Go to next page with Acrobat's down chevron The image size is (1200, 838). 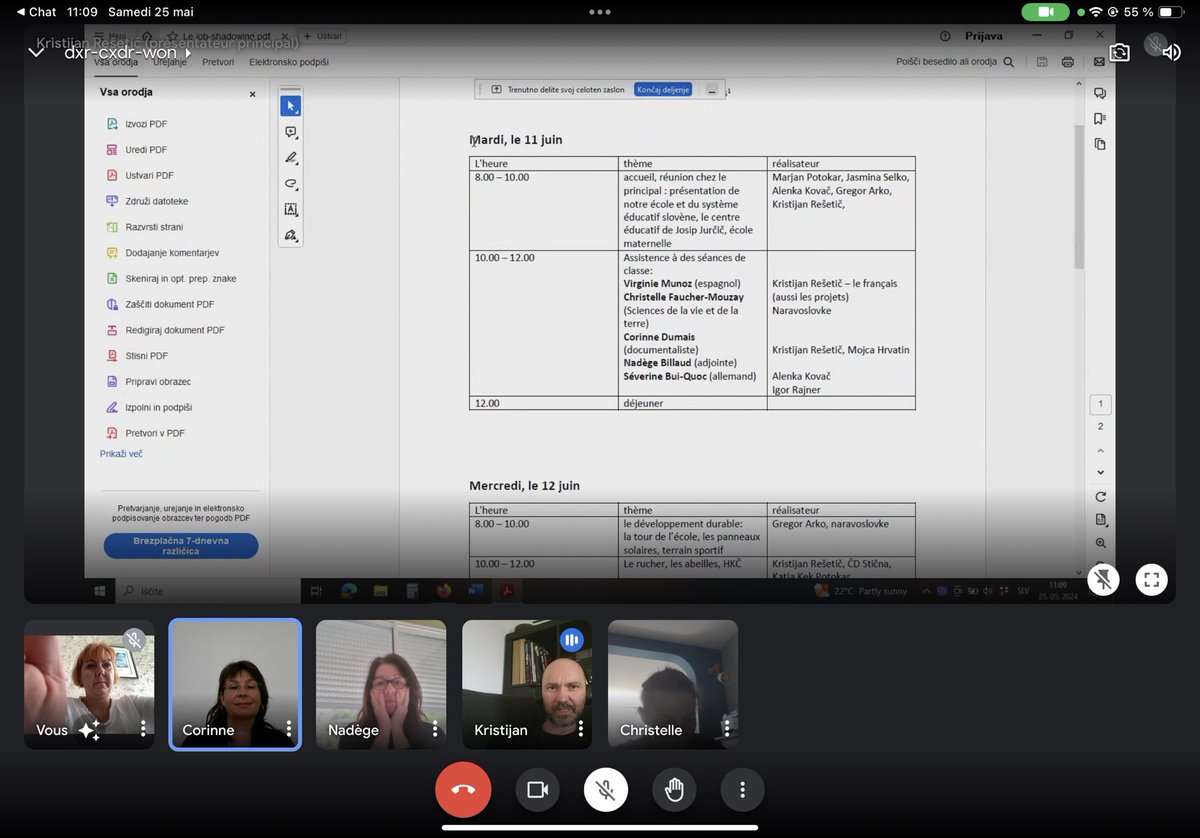click(1101, 472)
